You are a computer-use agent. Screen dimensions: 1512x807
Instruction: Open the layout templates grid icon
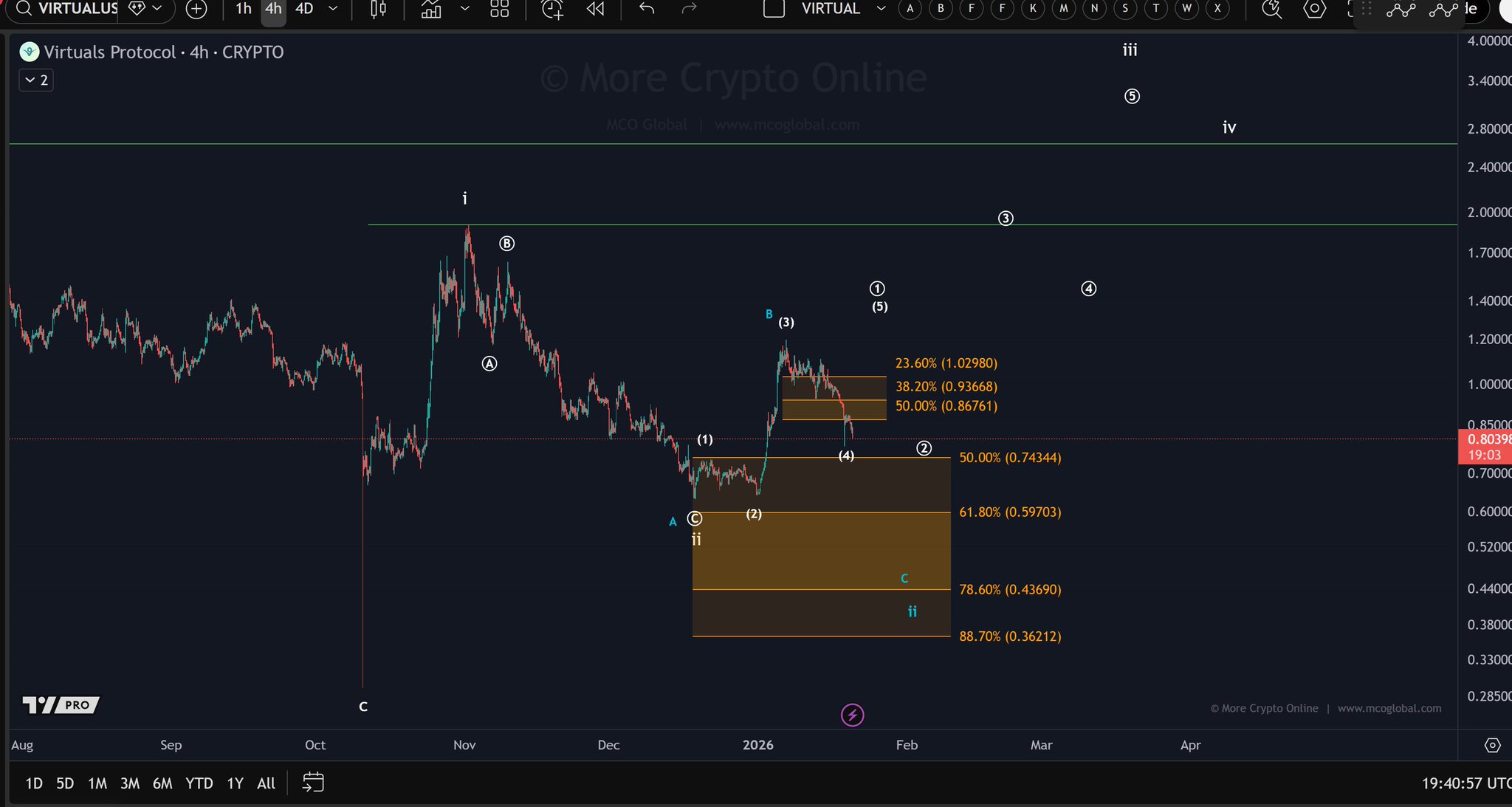coord(500,9)
